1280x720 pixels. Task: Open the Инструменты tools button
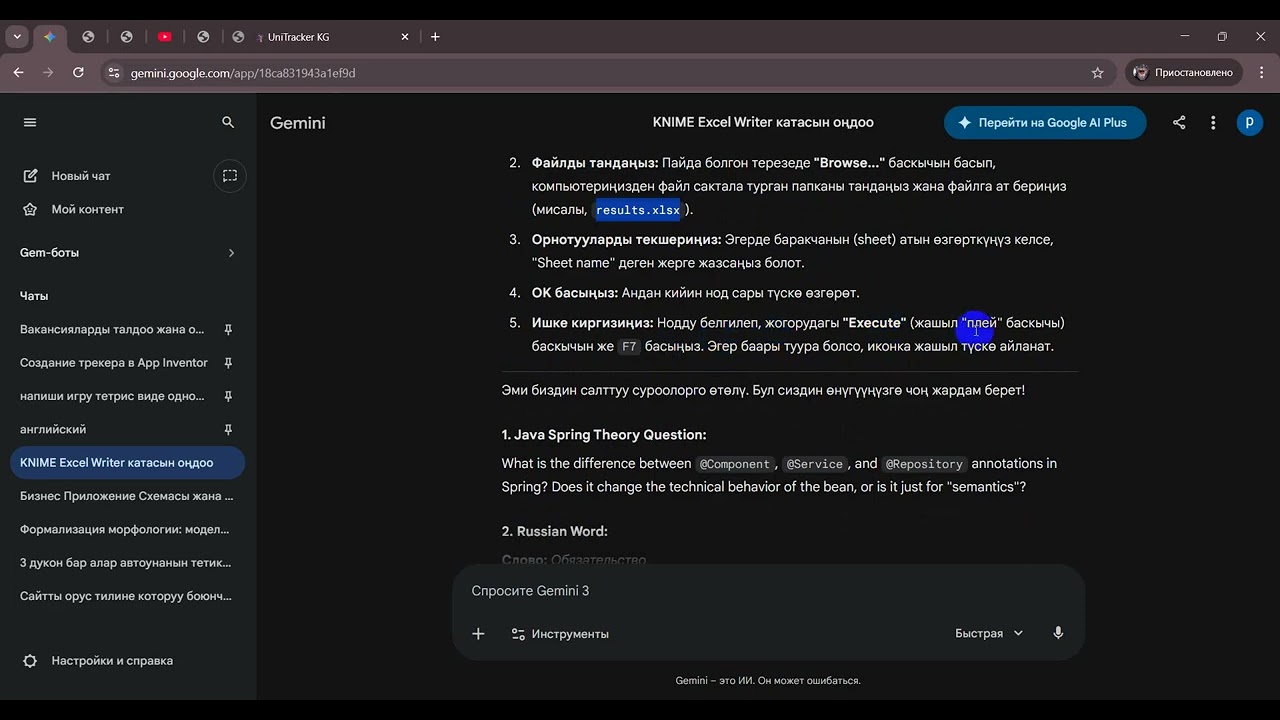tap(560, 634)
